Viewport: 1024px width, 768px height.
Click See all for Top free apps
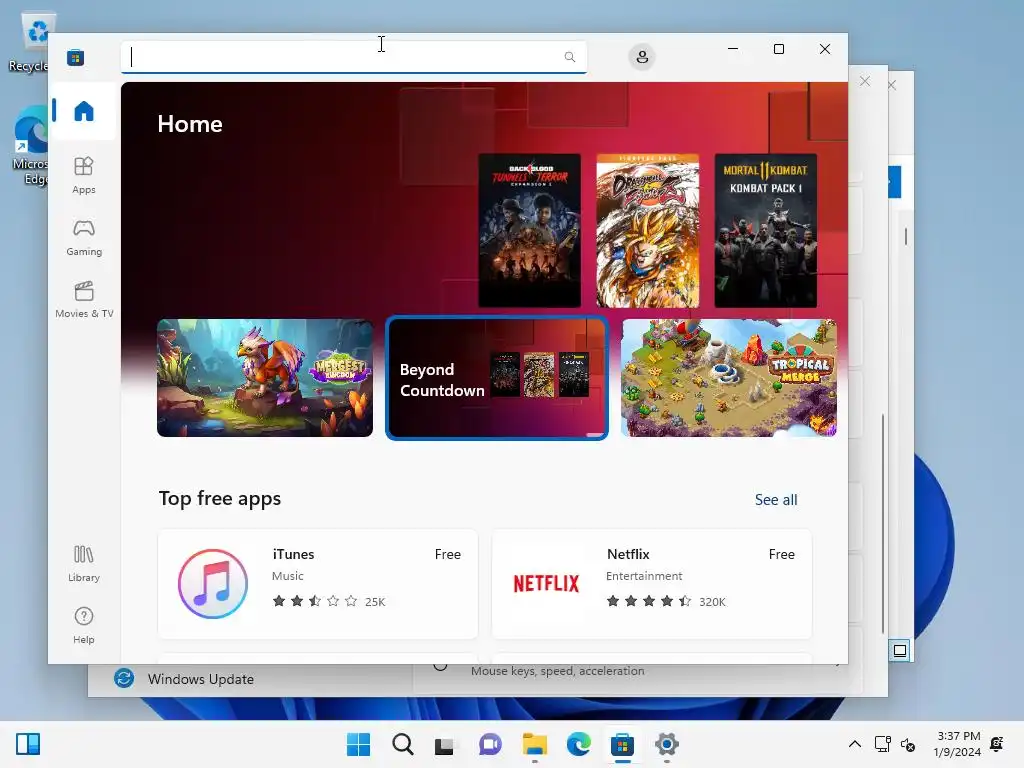[776, 500]
